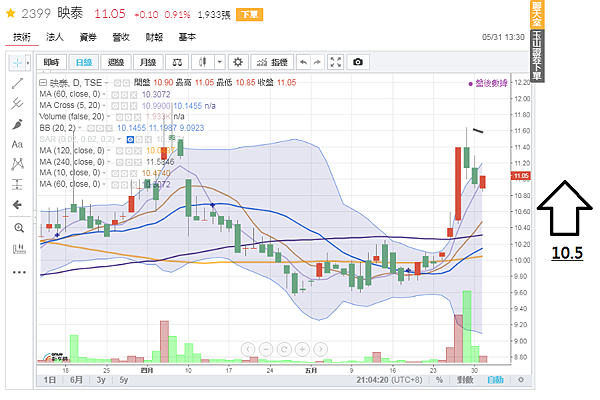Zoom in with the magnifier tool
This screenshot has height=400, width=600.
point(19,228)
